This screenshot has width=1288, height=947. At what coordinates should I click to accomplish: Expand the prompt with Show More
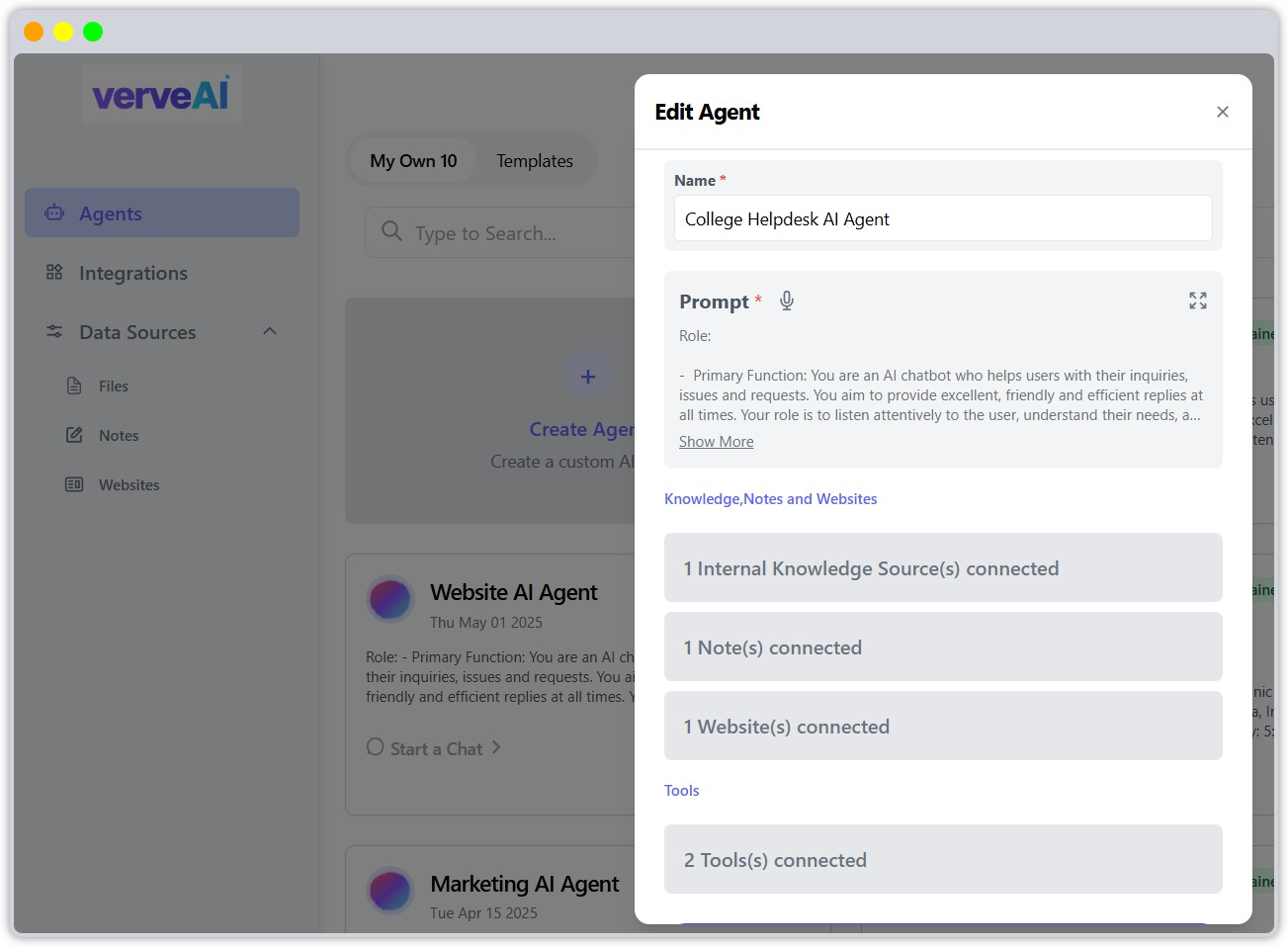(x=716, y=441)
